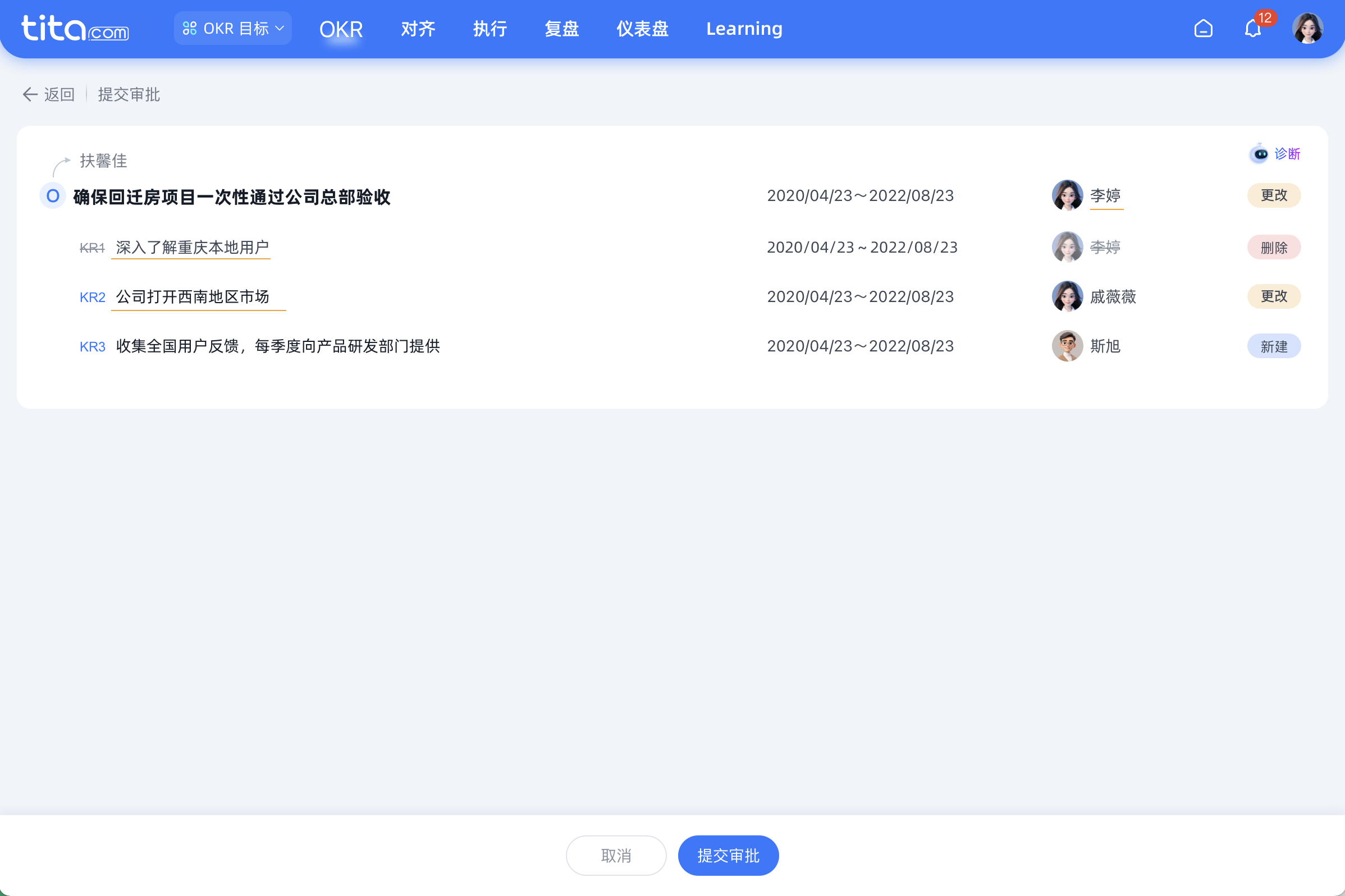Click the 更改 badge on the objective
The height and width of the screenshot is (896, 1345).
tap(1274, 195)
